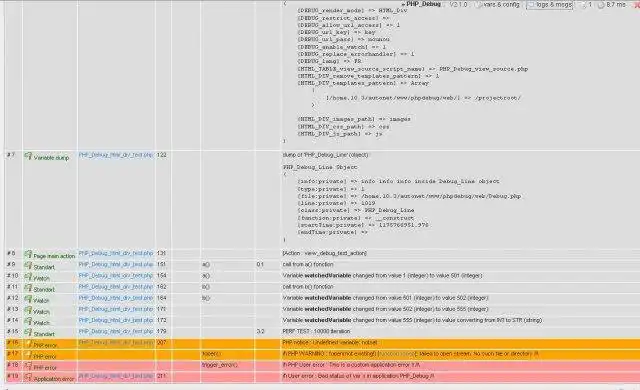Click the 3.2 time value in row #15
Image resolution: width=640 pixels, height=390 pixels.
(260, 331)
